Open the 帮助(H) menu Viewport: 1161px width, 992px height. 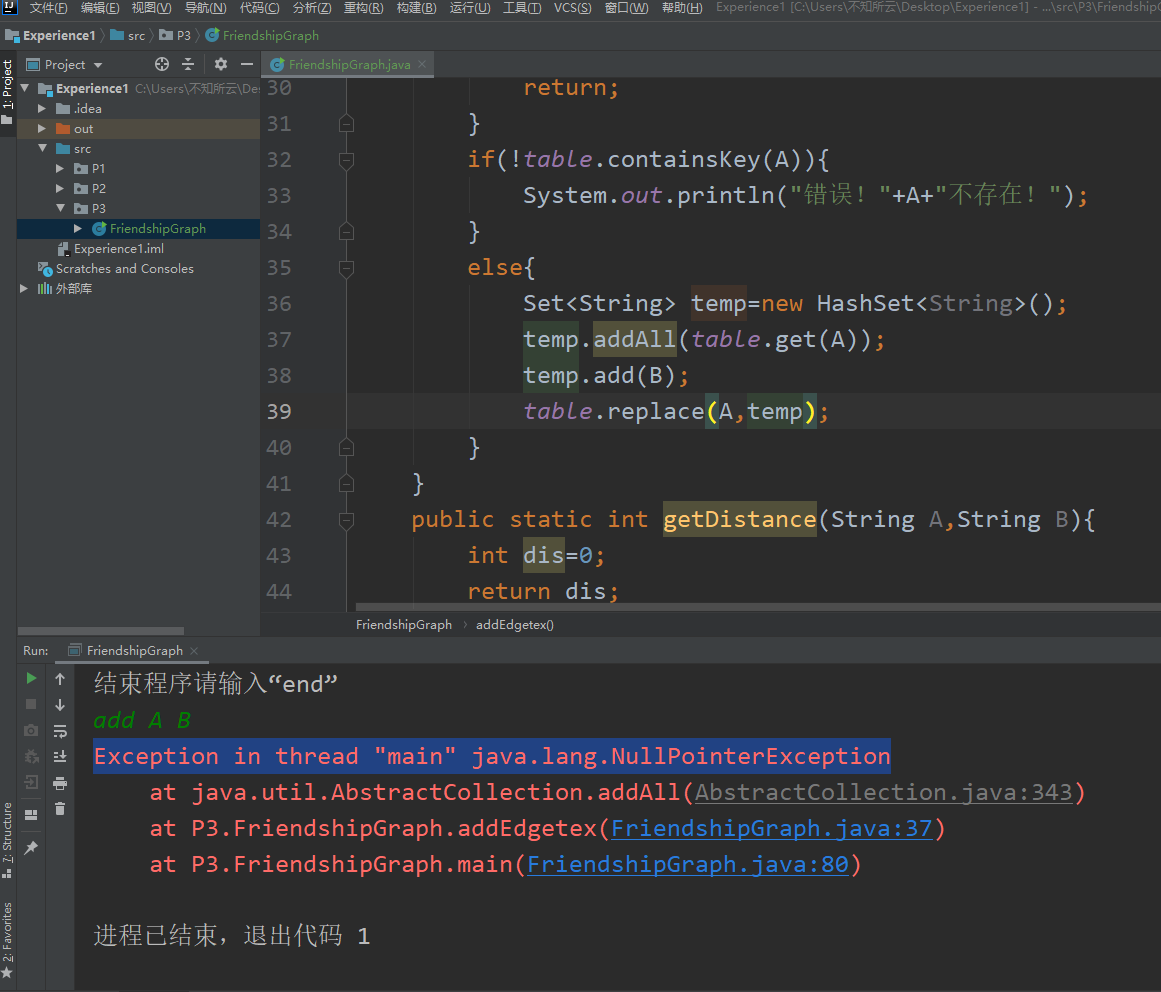click(682, 8)
